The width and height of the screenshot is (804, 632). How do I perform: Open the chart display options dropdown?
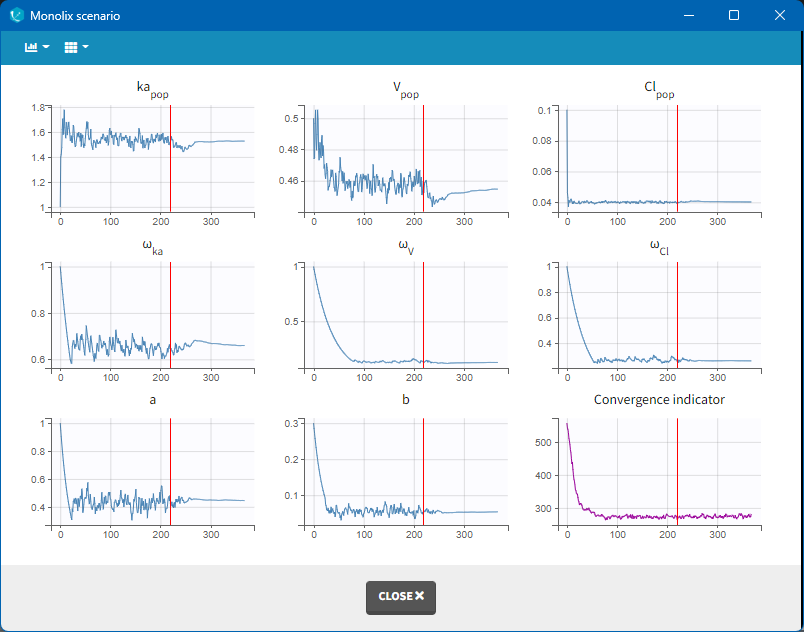37,47
